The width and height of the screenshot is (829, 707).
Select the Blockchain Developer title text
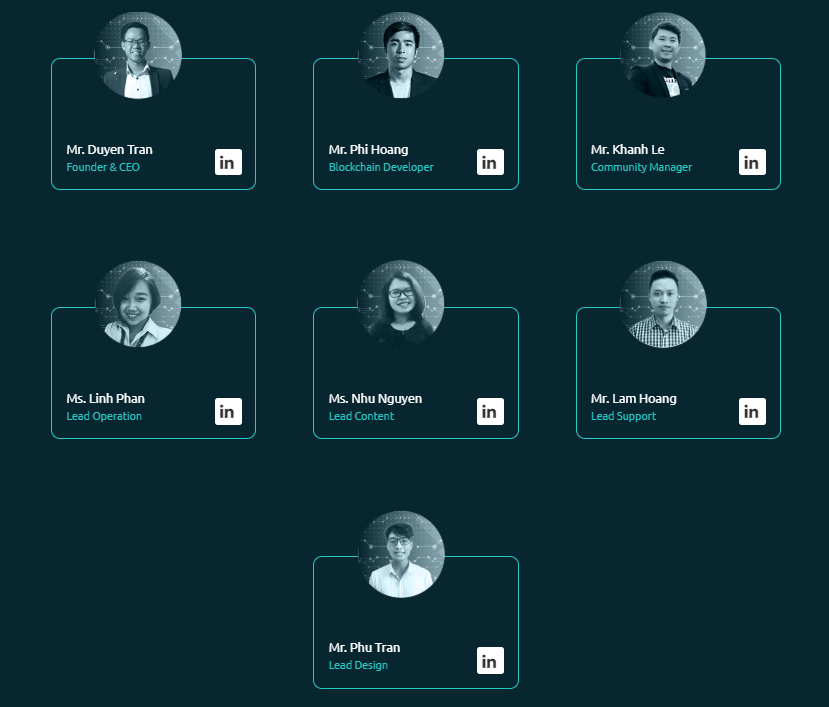coord(381,167)
